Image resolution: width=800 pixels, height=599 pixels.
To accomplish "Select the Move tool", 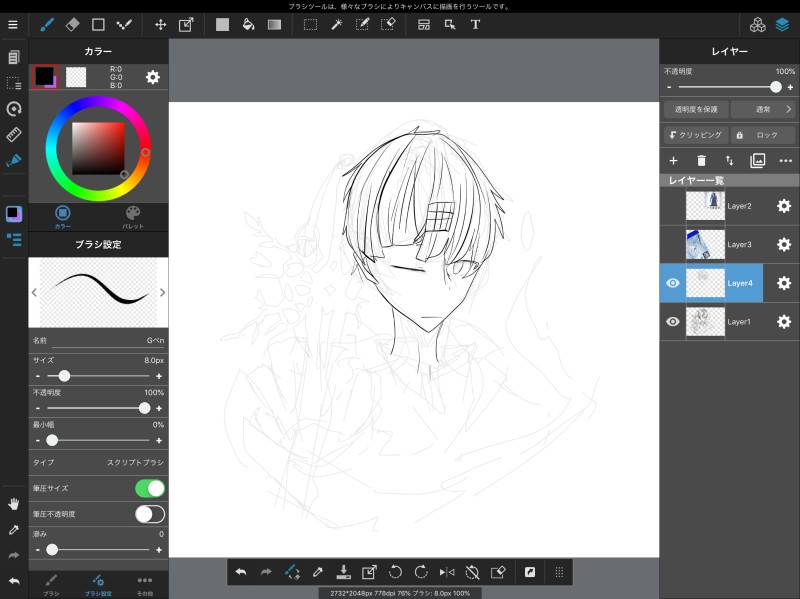I will click(x=160, y=24).
